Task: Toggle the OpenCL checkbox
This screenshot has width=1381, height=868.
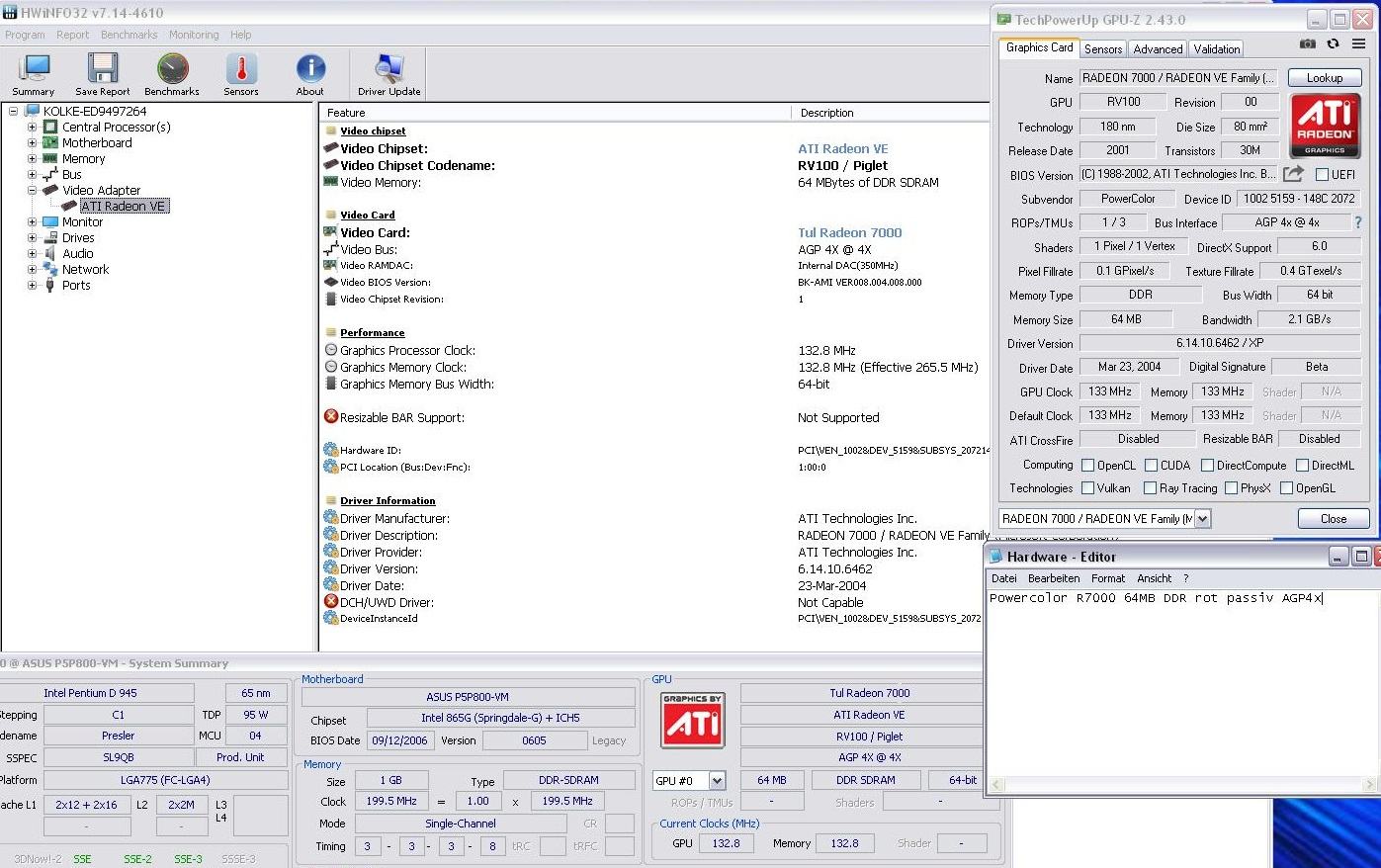Action: point(1087,466)
